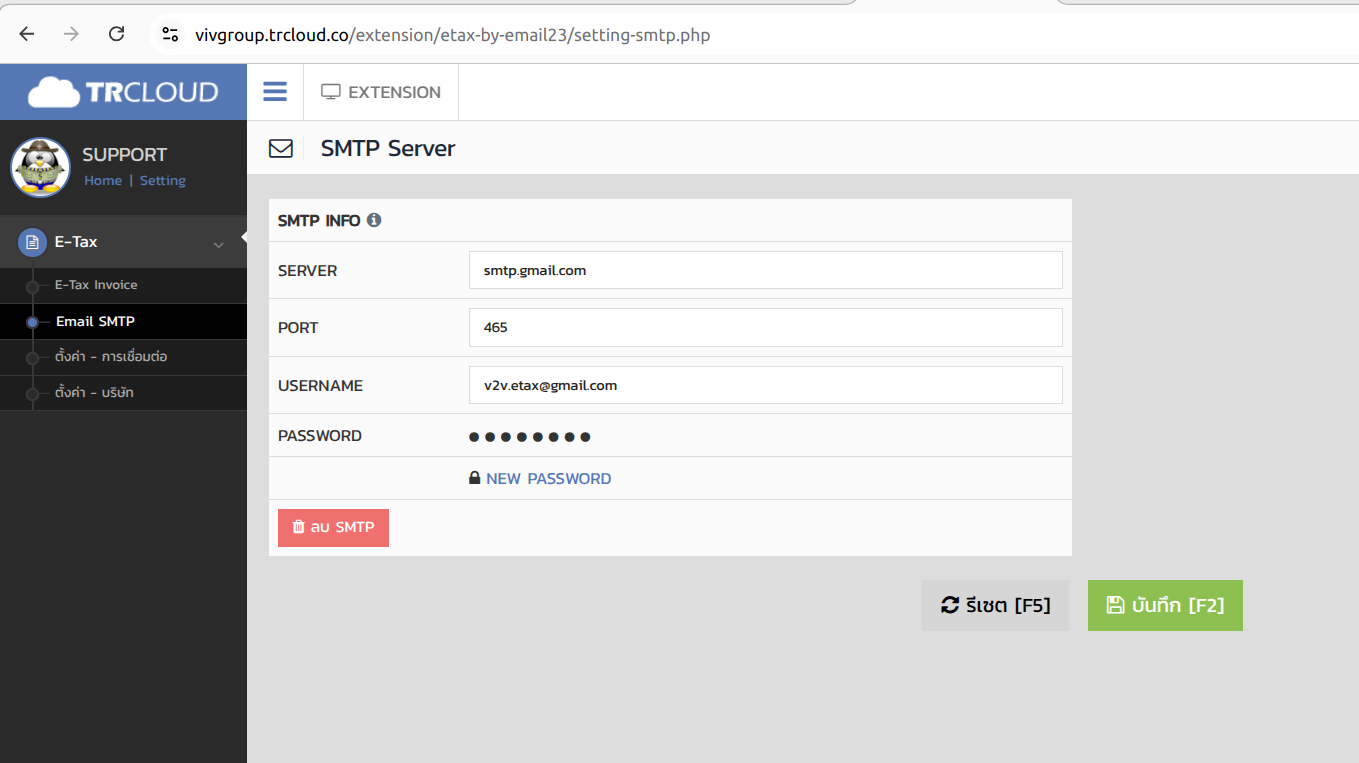This screenshot has height=763, width=1359.
Task: Open the Setting link under SUPPORT
Action: tap(163, 181)
